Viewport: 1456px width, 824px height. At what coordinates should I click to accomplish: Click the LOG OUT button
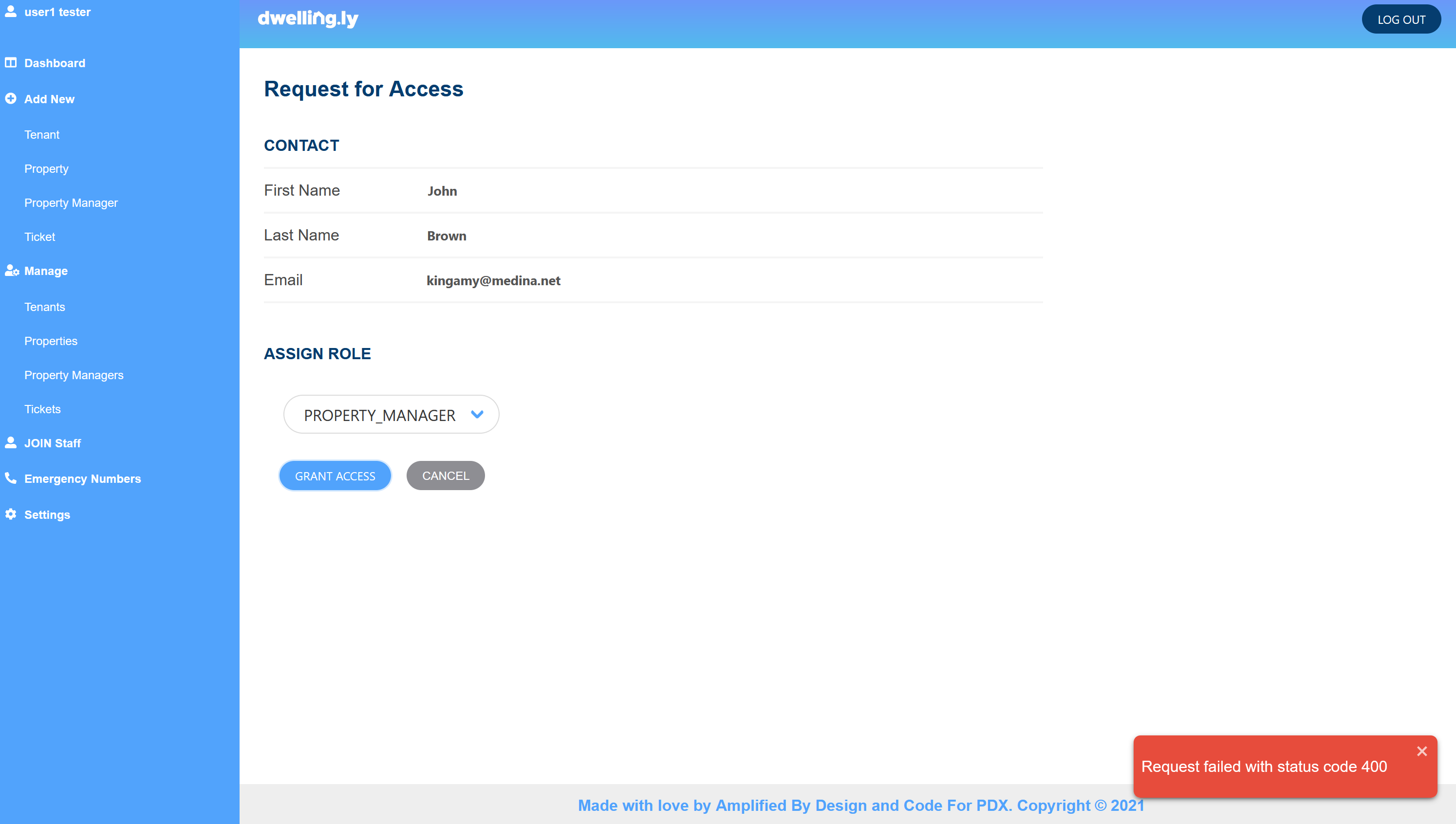1400,19
